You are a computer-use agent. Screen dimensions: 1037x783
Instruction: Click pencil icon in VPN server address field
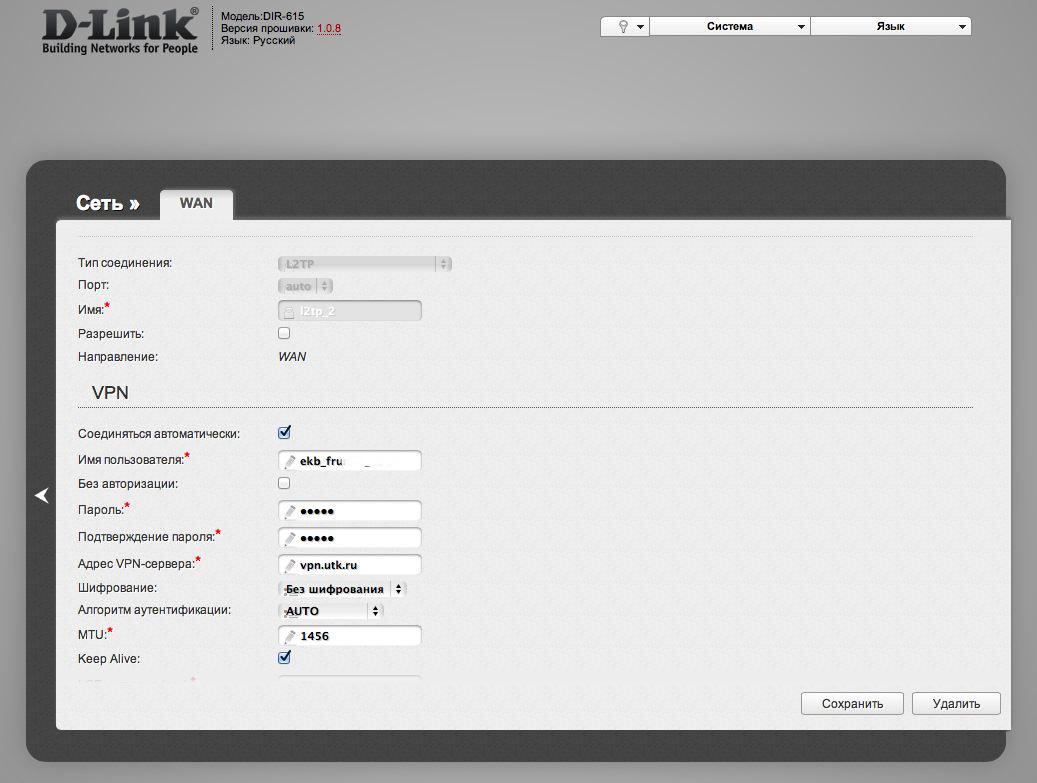pos(290,565)
